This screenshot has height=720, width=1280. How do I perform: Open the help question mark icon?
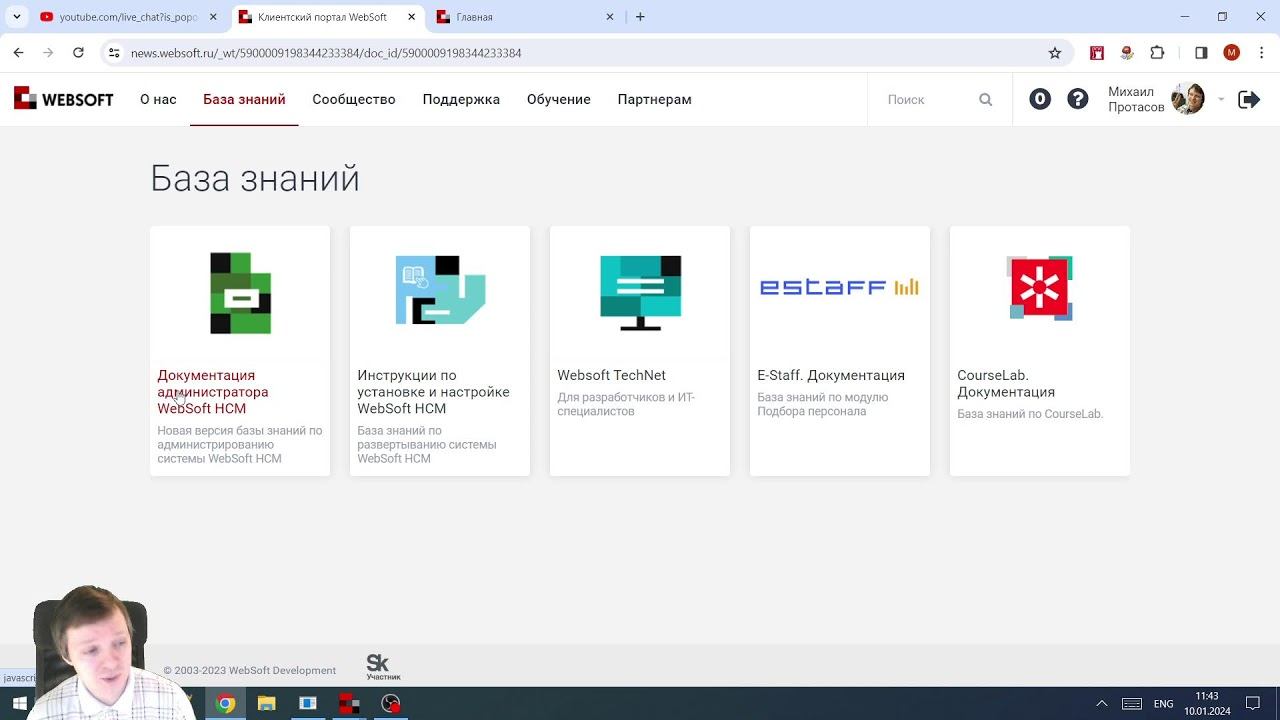(x=1078, y=99)
